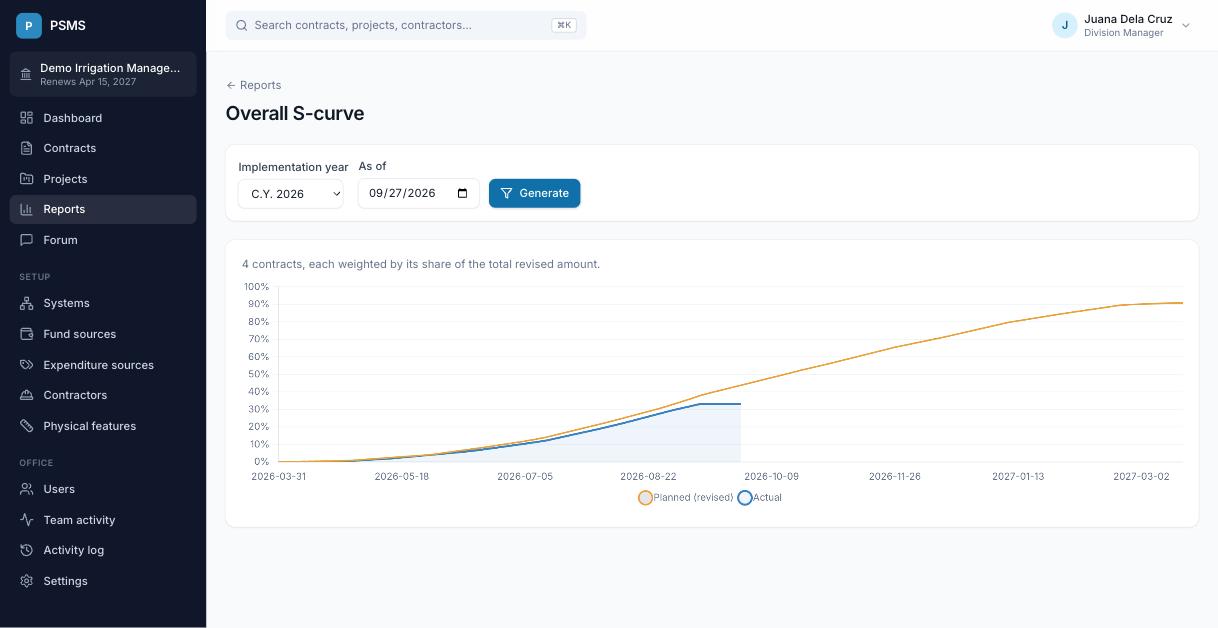Click the orange Planned legend swatch
Screen dimensions: 1218x628
coord(645,498)
